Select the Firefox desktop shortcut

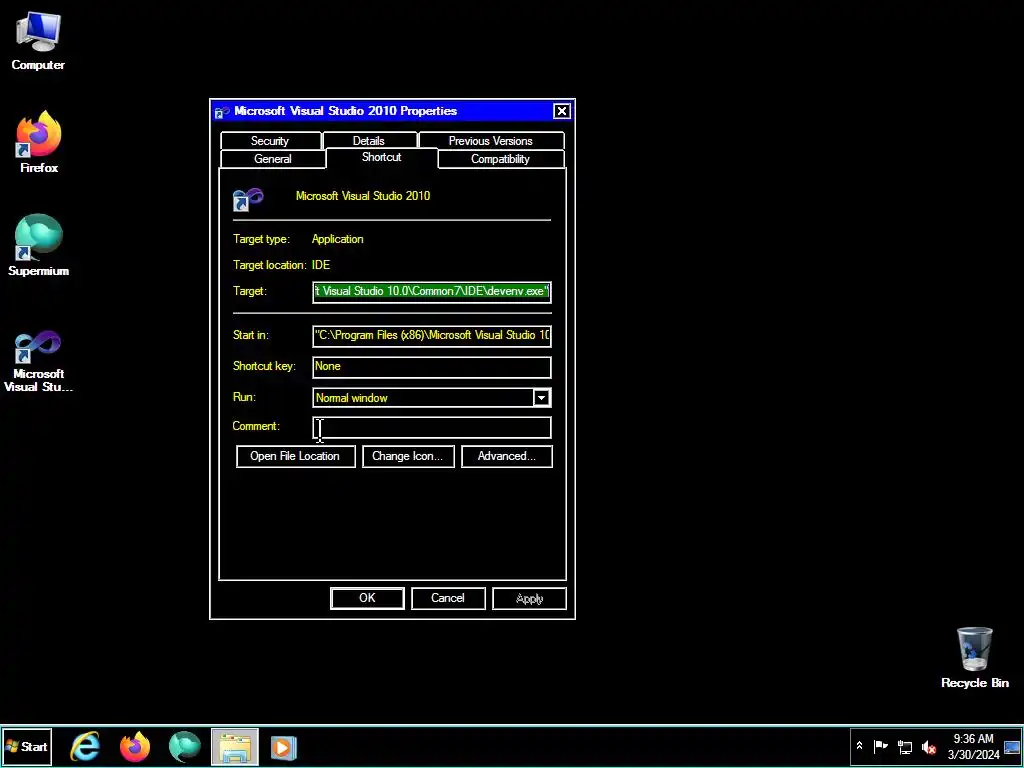[39, 142]
